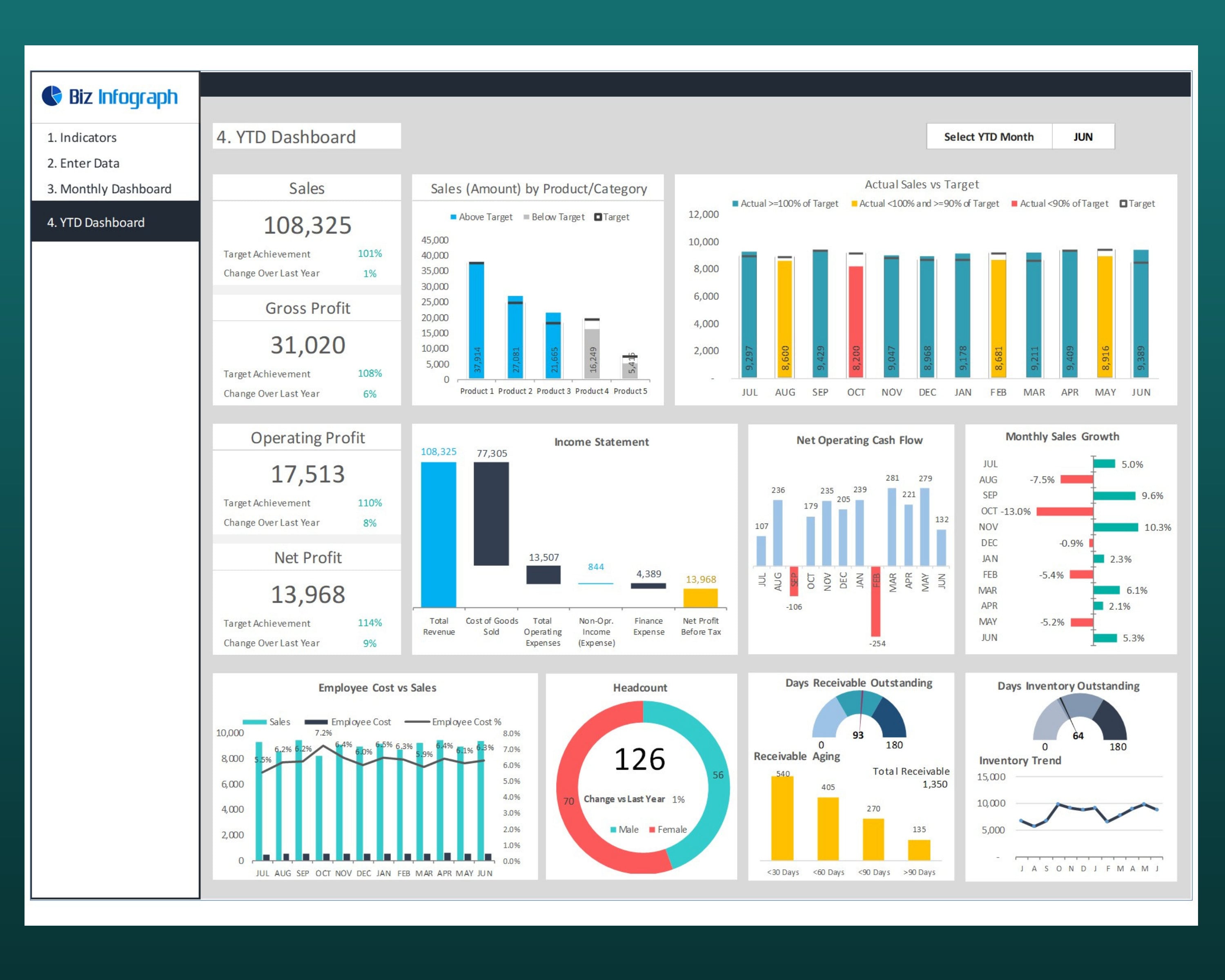Click the Male legend marker in Headcount
The image size is (1225, 980).
click(x=613, y=829)
